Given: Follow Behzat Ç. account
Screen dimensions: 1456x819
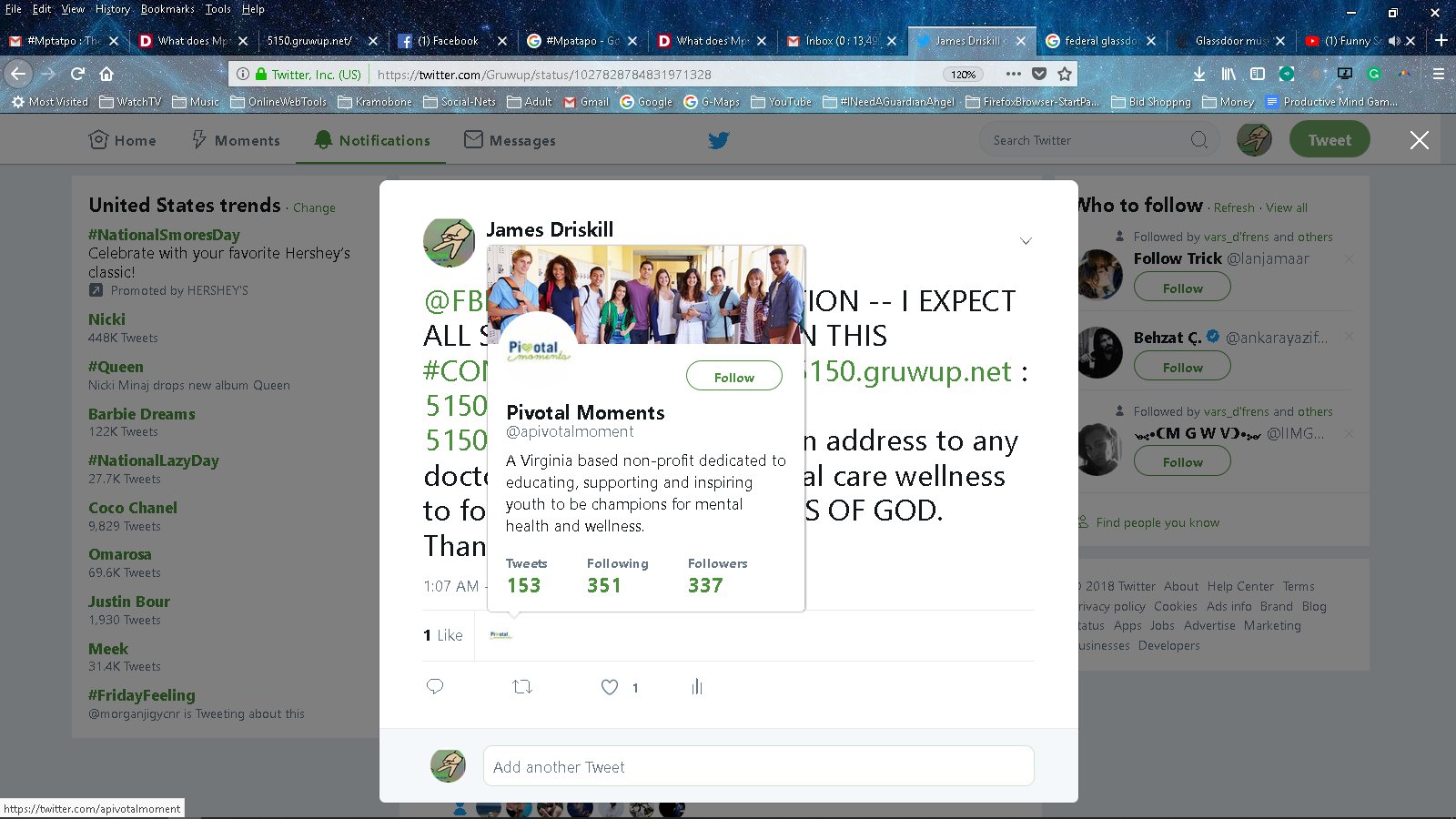Looking at the screenshot, I should click(x=1182, y=367).
